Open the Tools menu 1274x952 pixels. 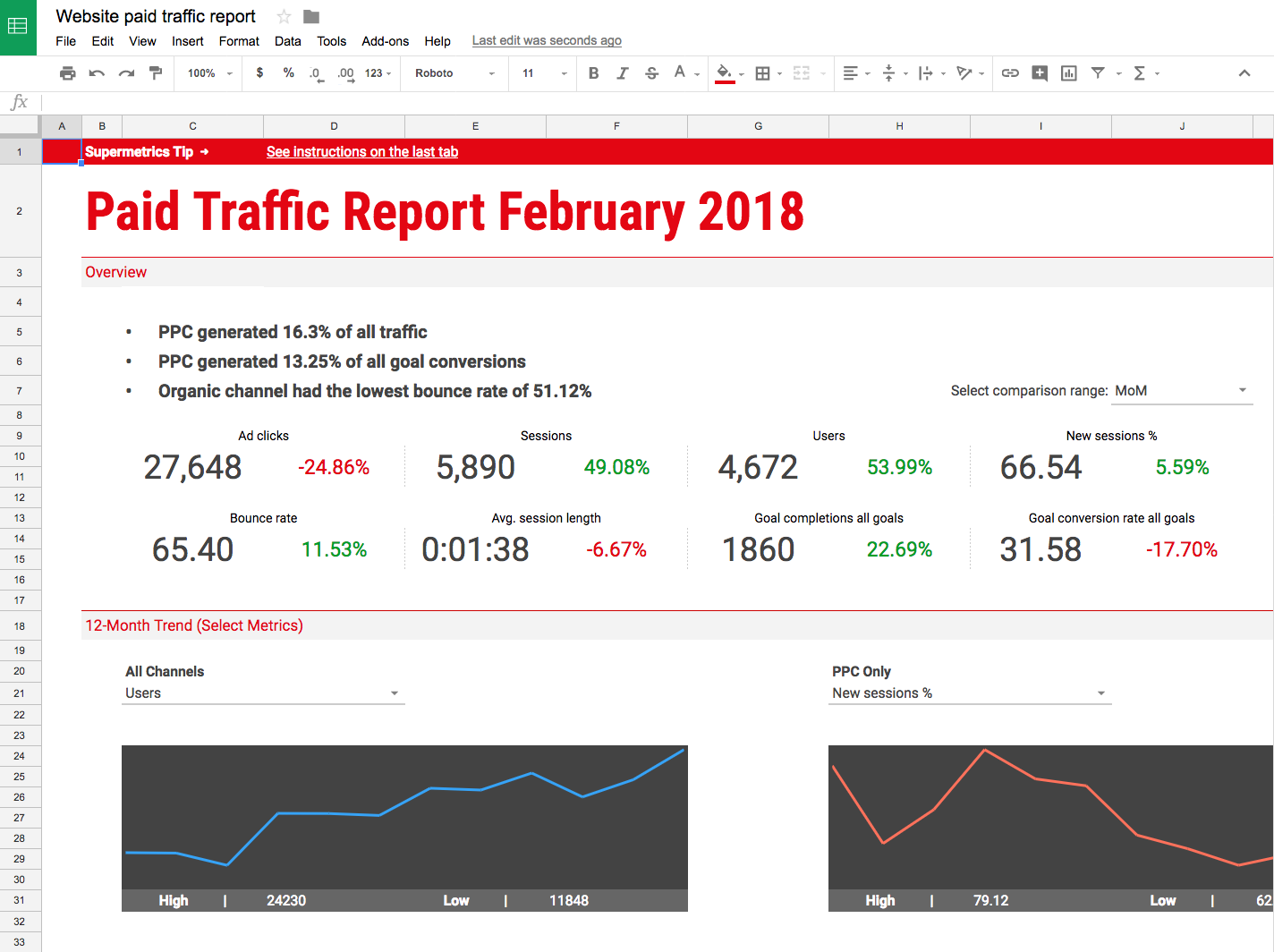(x=331, y=41)
